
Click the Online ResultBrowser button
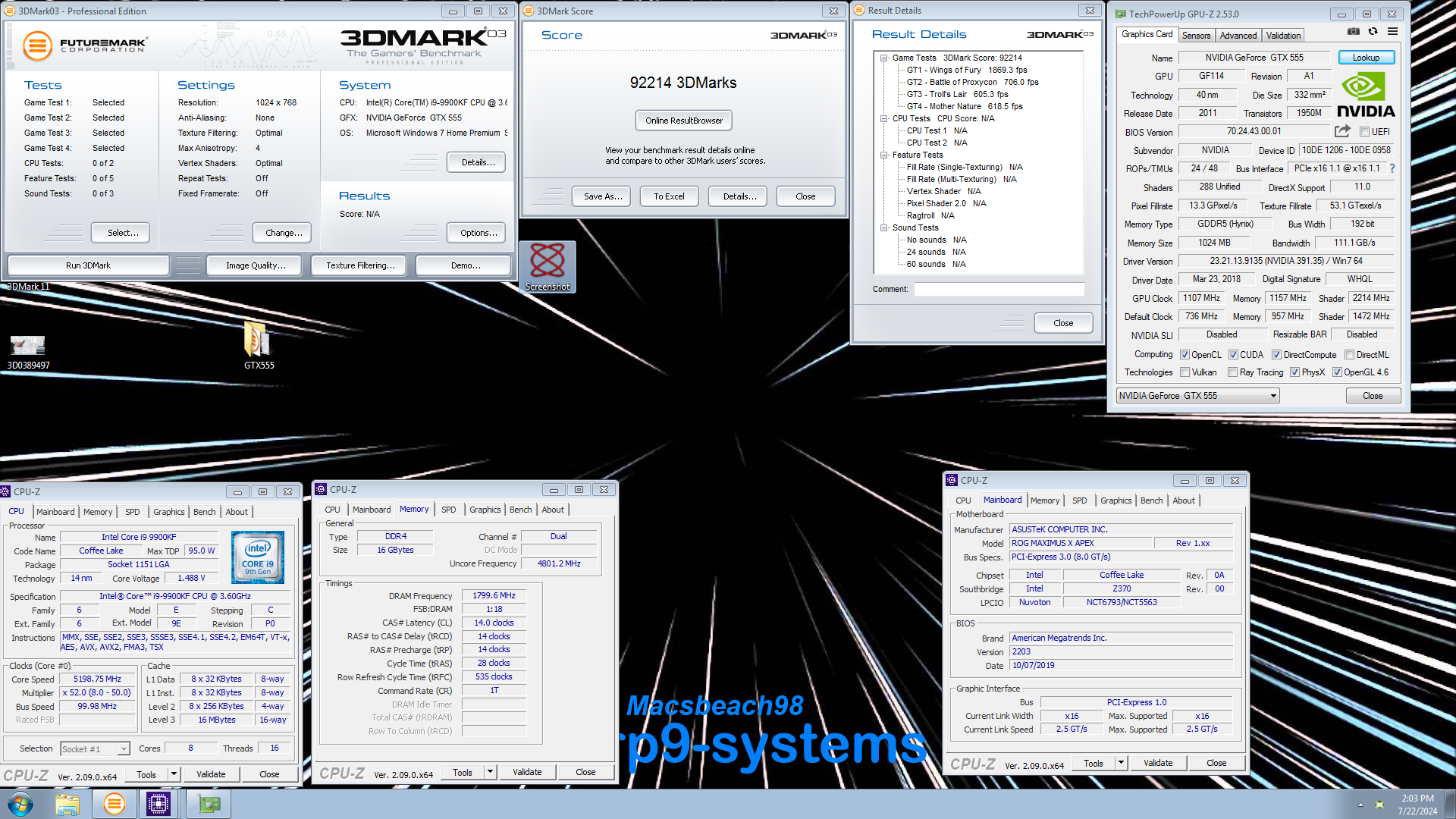tap(684, 121)
